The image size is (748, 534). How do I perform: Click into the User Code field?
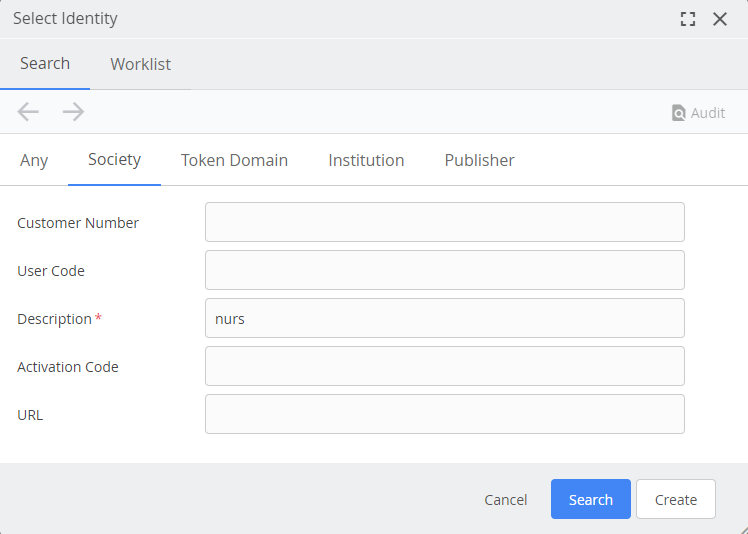tap(444, 270)
